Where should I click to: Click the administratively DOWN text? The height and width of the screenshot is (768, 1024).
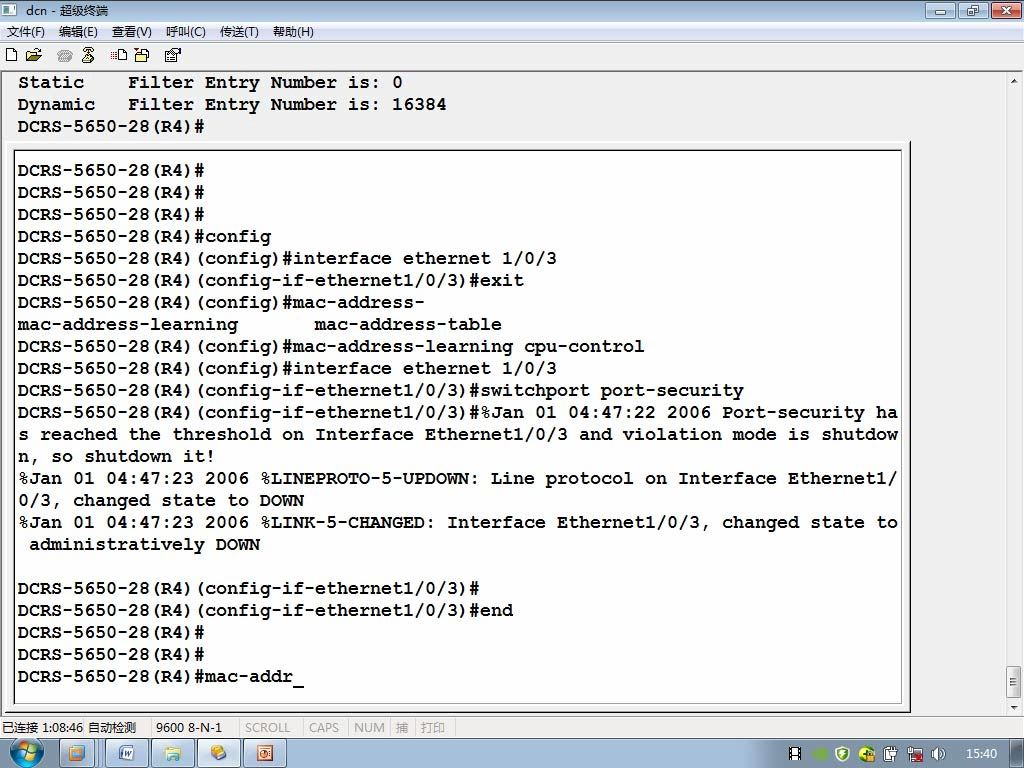pos(144,545)
